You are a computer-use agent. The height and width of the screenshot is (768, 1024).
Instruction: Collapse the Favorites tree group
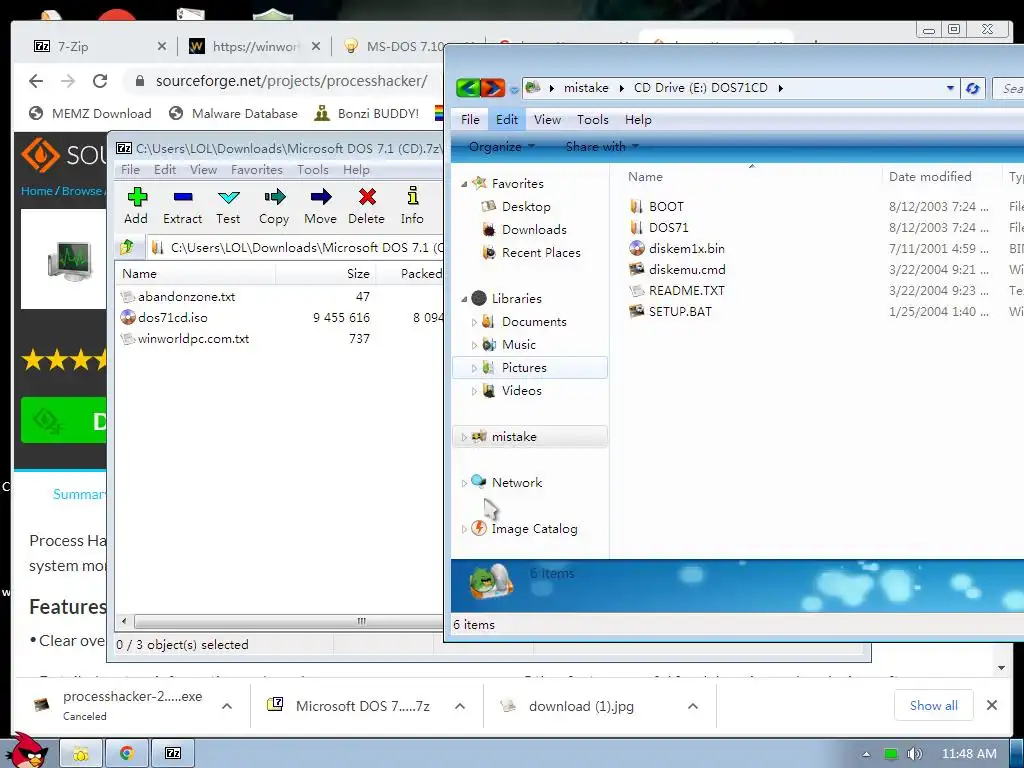click(464, 184)
